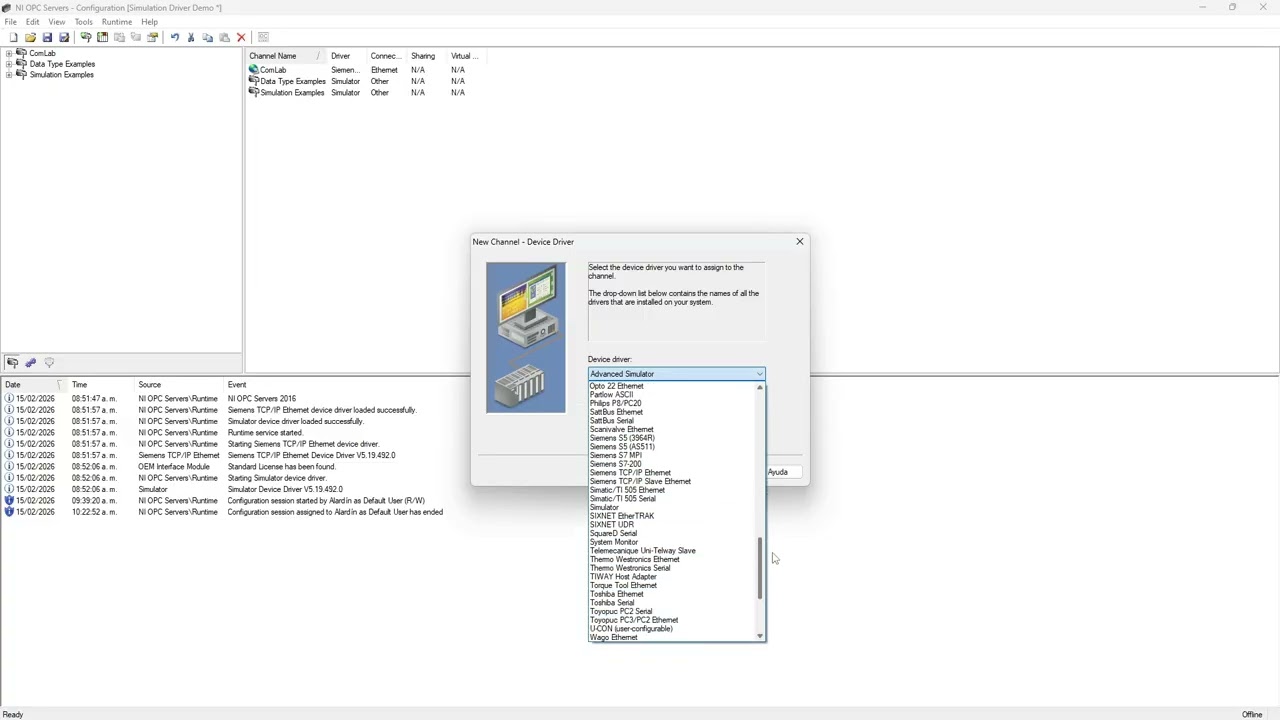Click the driver list scroll down arrow
This screenshot has width=1280, height=720.
pos(760,636)
